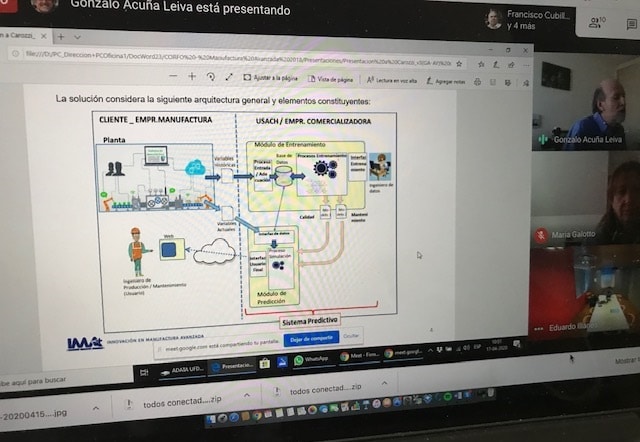Open Chrome from the macOS dock
The height and width of the screenshot is (442, 640).
point(256,416)
